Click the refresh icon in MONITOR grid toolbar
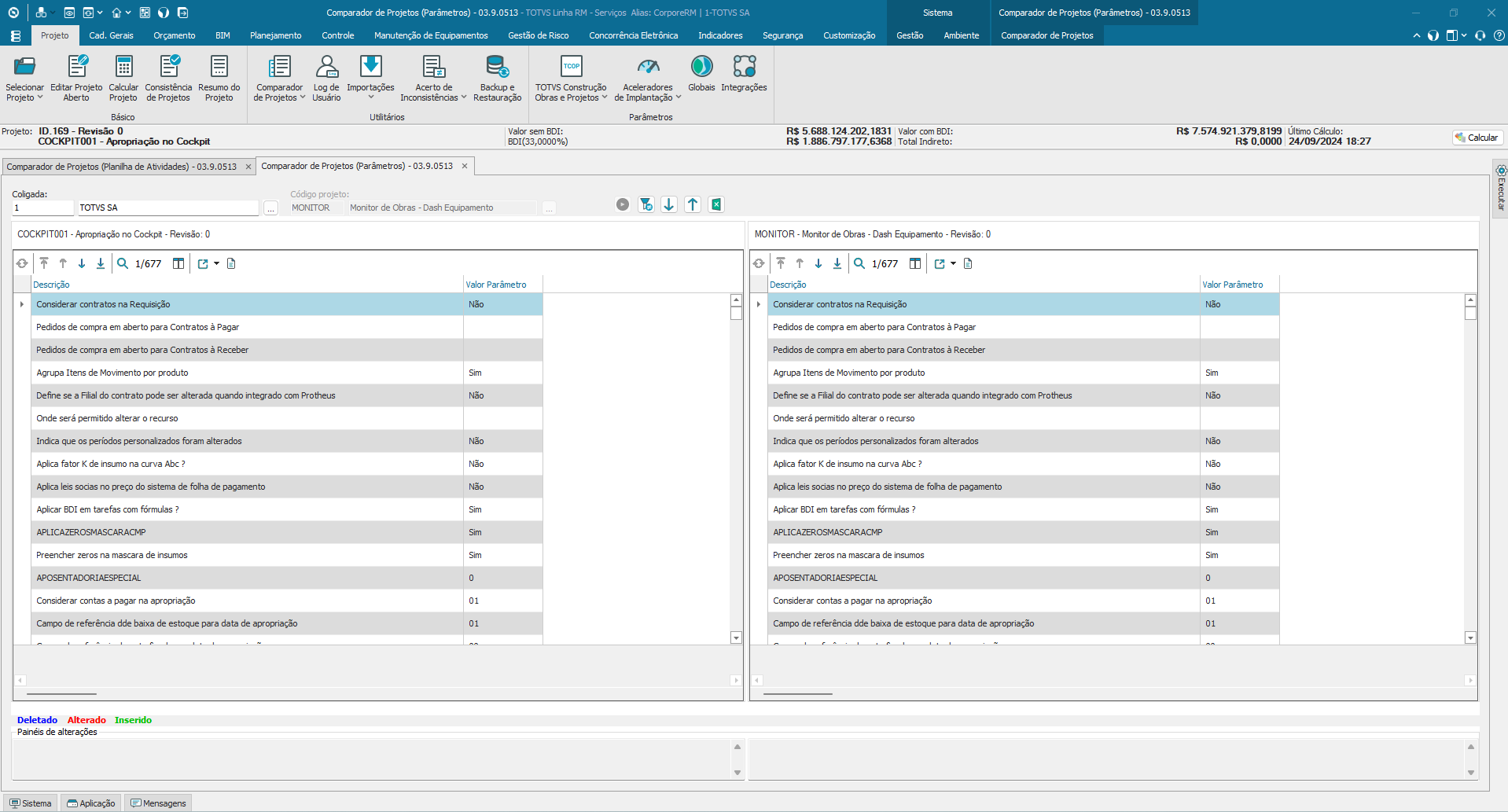The height and width of the screenshot is (812, 1508). click(x=759, y=263)
